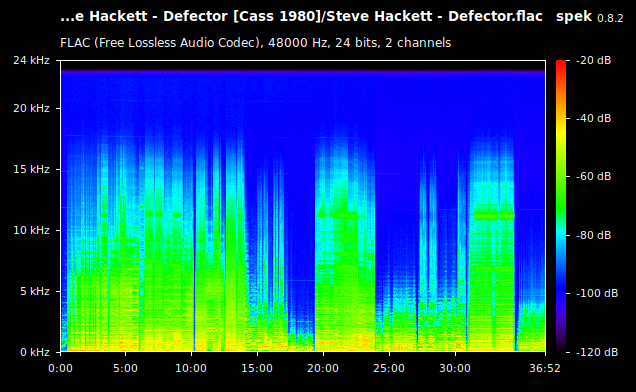Screen dimensions: 636x392
Task: Click the '24 kHz' frequency axis label
Action: (x=31, y=60)
